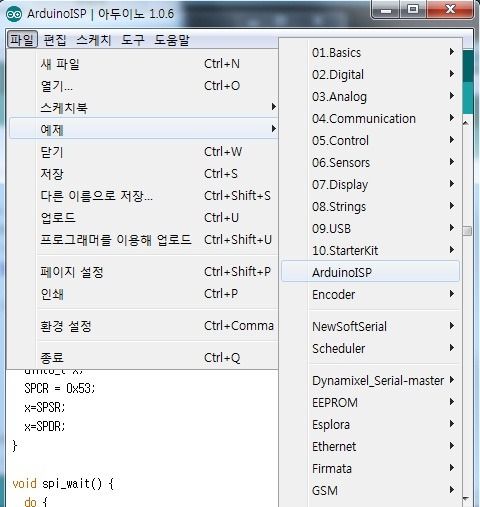This screenshot has width=480, height=507.
Task: Expand EEPROM library examples
Action: click(370, 402)
